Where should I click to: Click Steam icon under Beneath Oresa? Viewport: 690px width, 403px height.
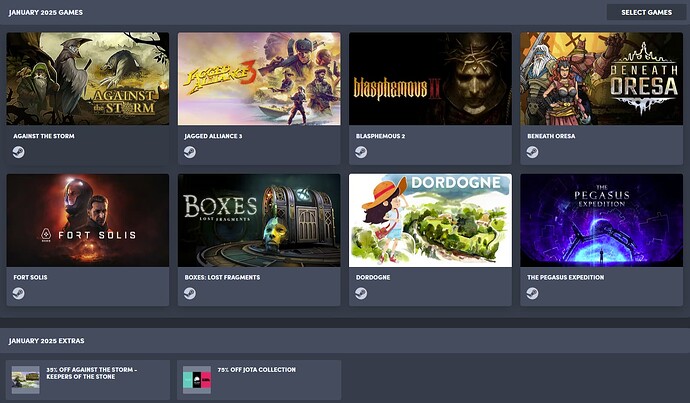click(532, 152)
